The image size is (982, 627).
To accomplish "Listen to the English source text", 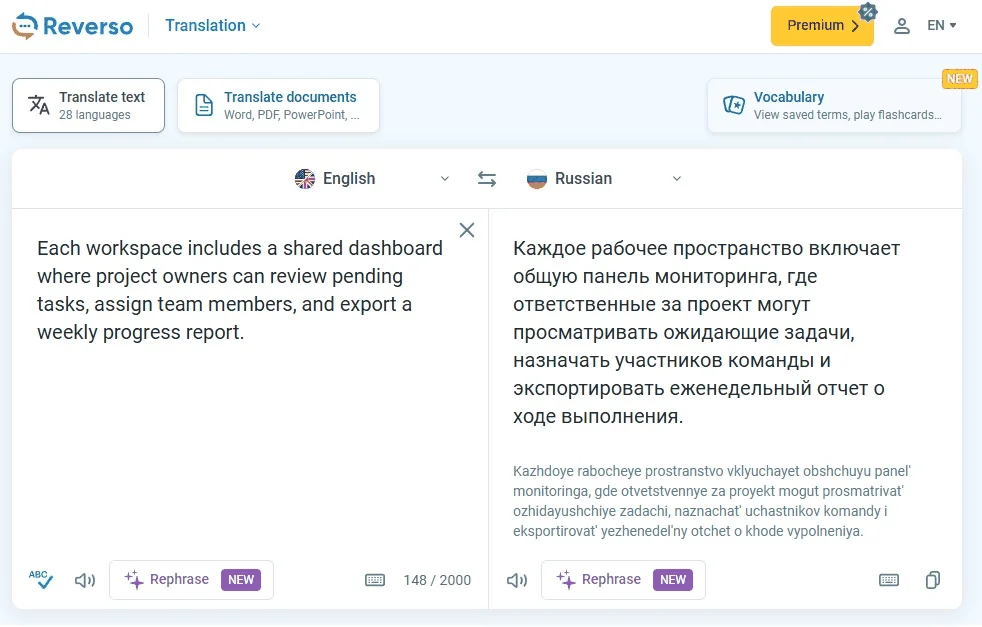I will pyautogui.click(x=85, y=580).
